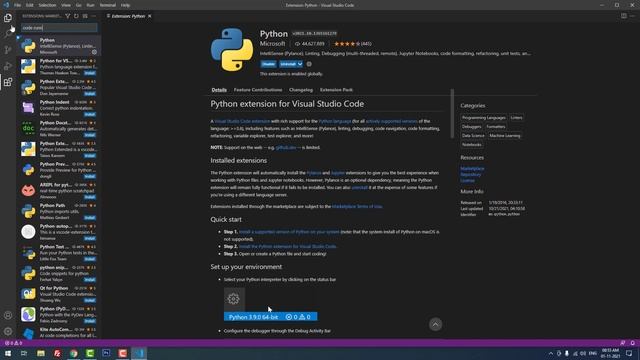
Task: Click the errors and warnings status bar indicator
Action: tap(13, 343)
